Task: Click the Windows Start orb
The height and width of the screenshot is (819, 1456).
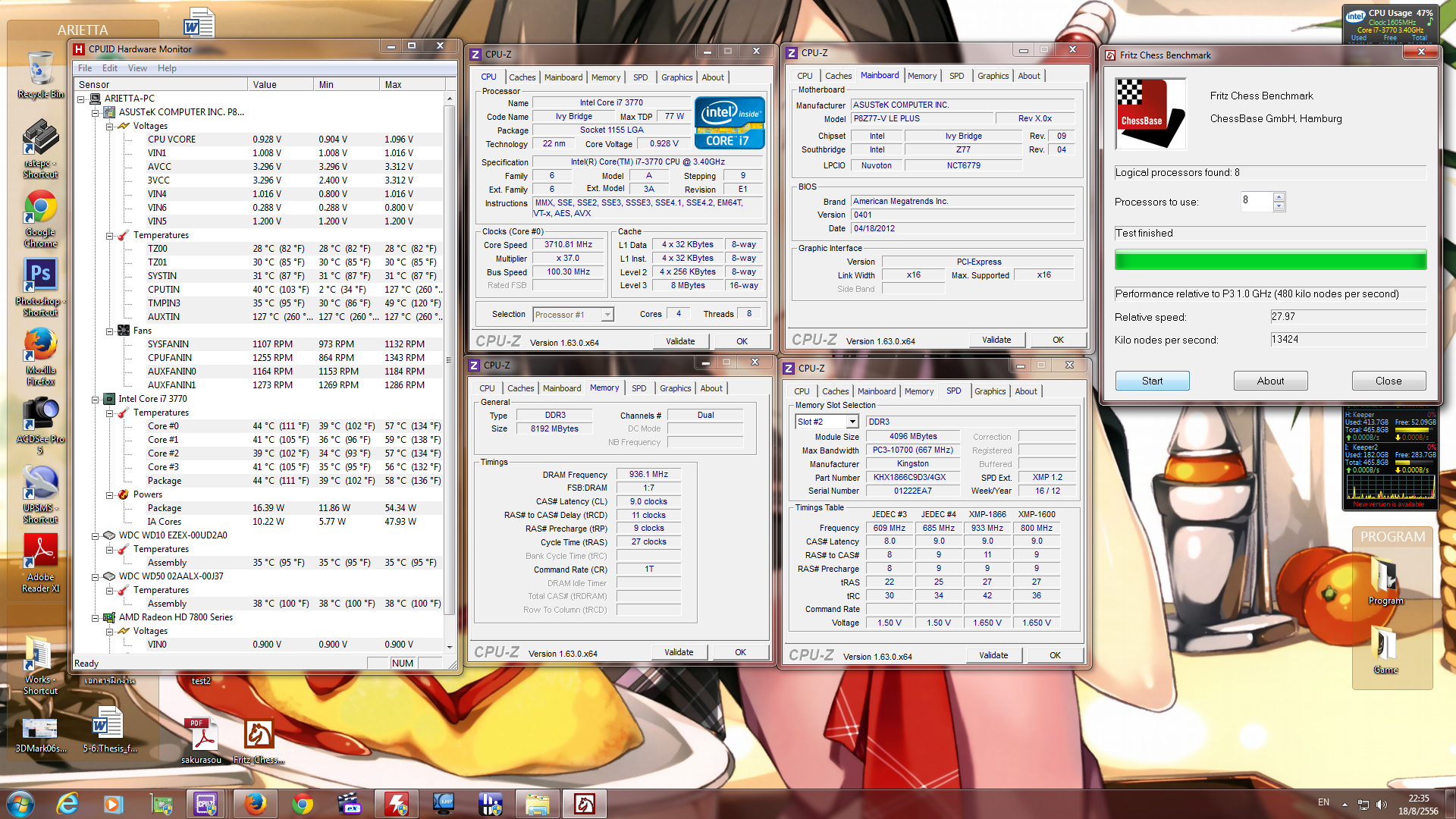Action: point(20,803)
